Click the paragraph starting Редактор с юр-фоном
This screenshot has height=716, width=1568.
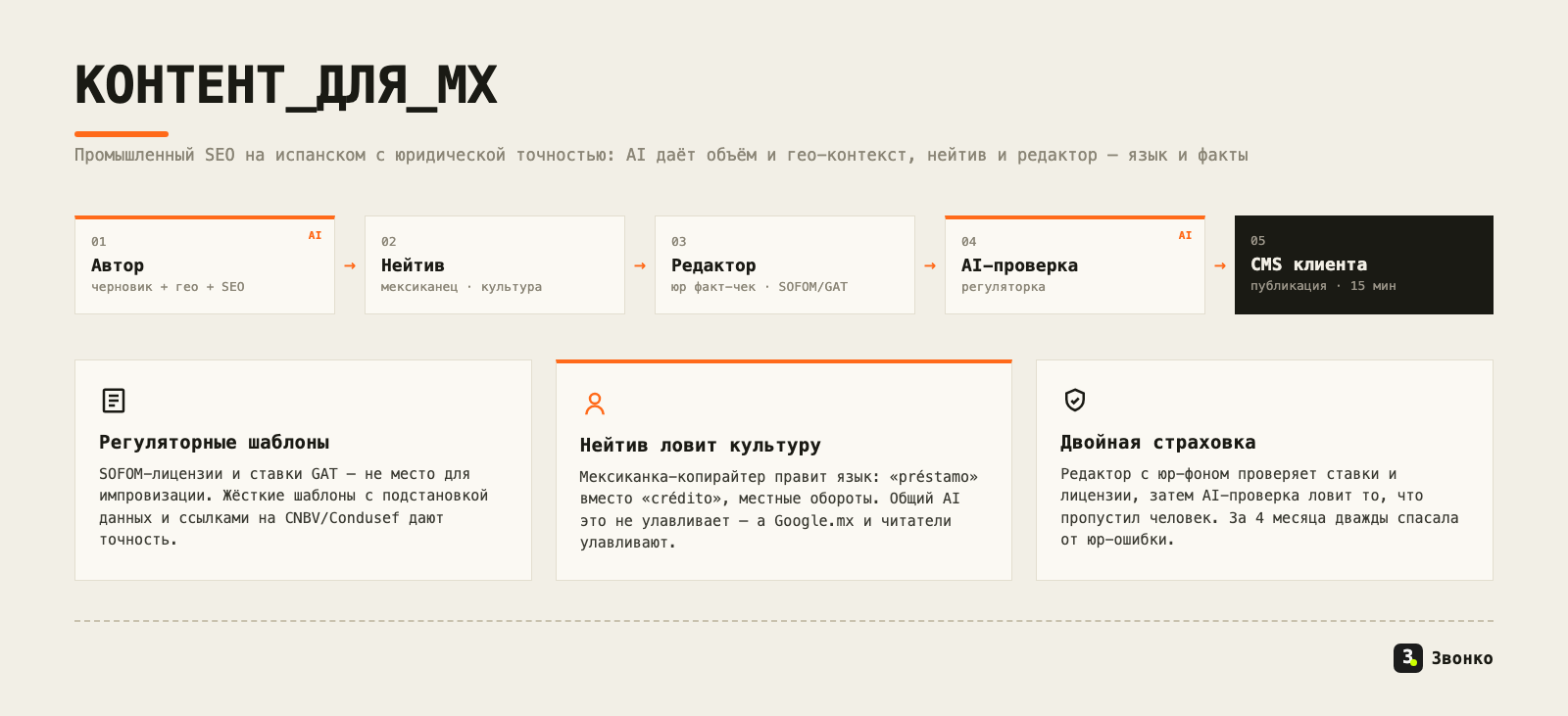1259,506
